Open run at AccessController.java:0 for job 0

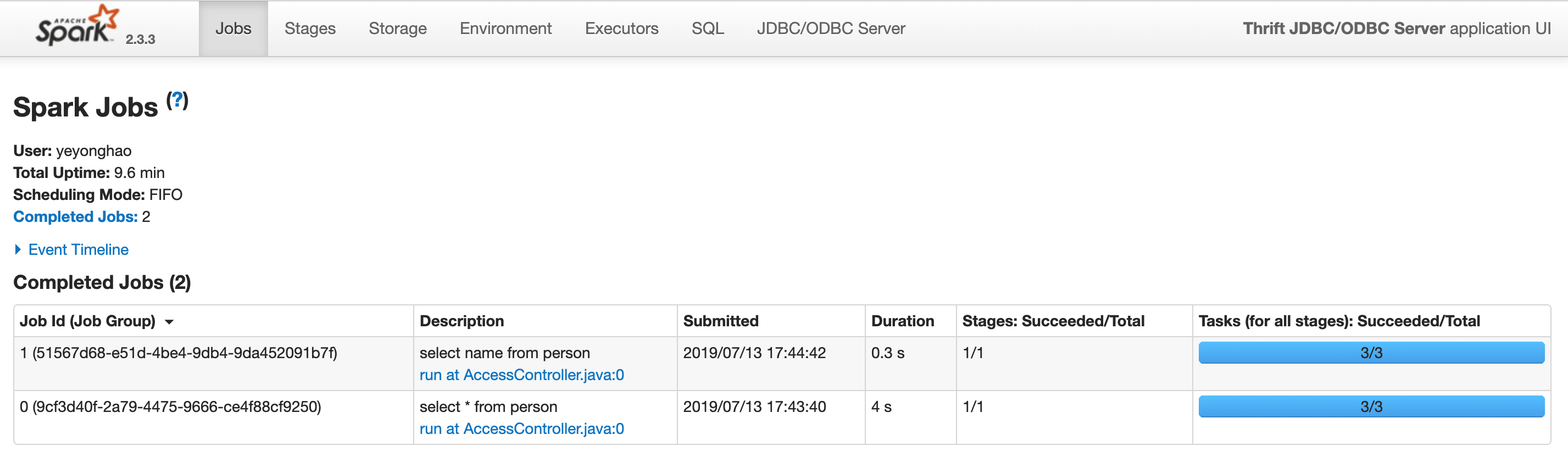(521, 428)
